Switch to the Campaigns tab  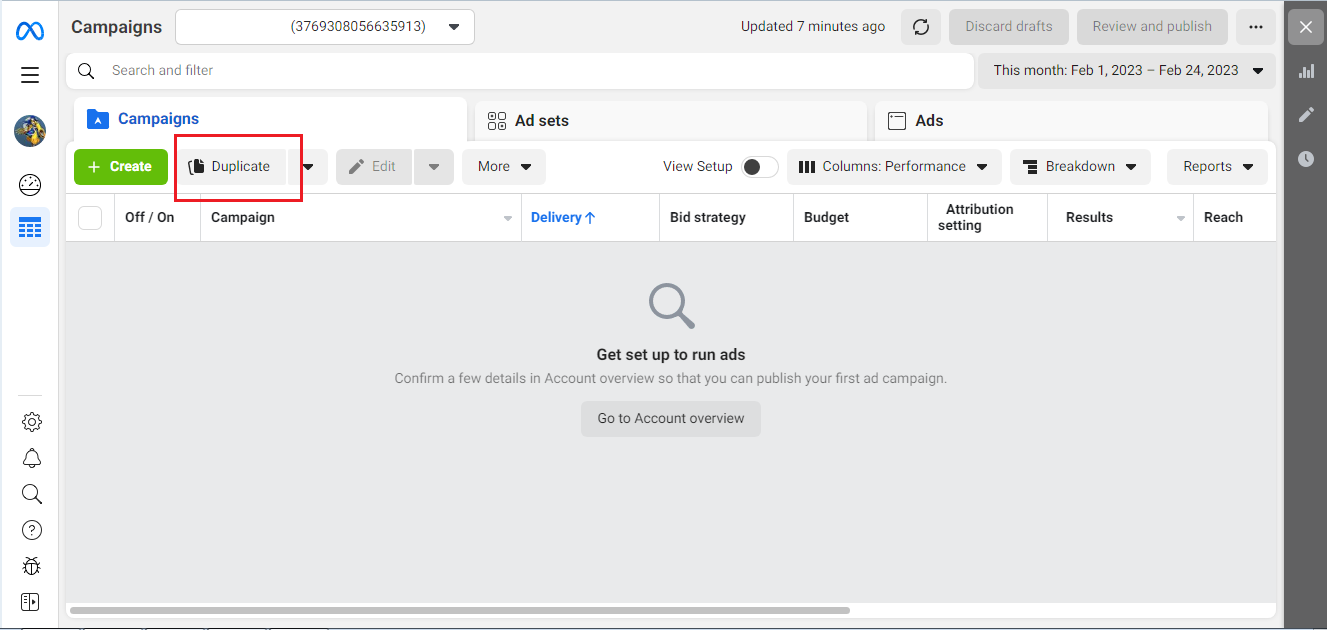click(x=270, y=119)
